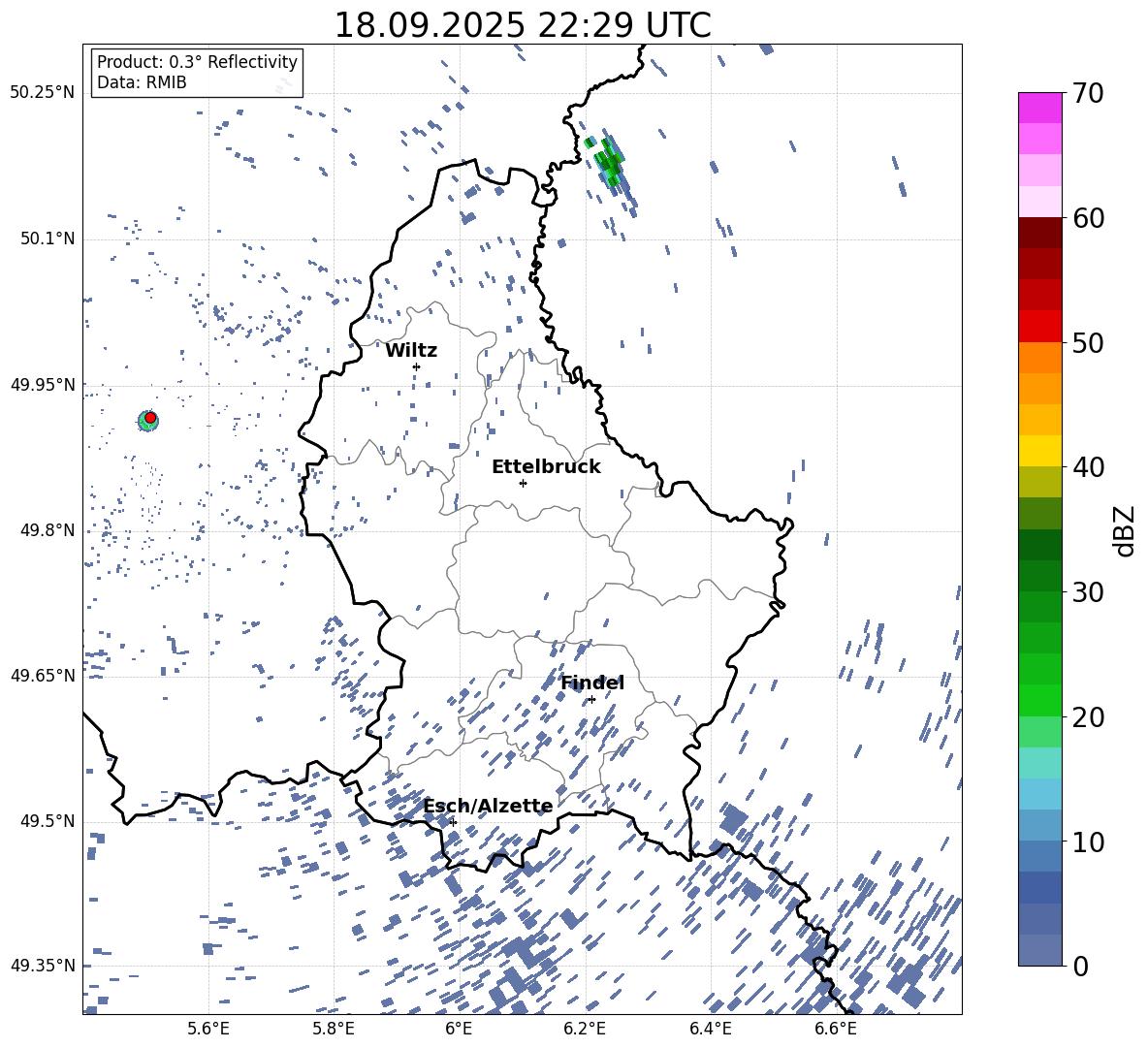Click the 6.2°E longitude label
The width and height of the screenshot is (1148, 1048).
click(585, 1029)
